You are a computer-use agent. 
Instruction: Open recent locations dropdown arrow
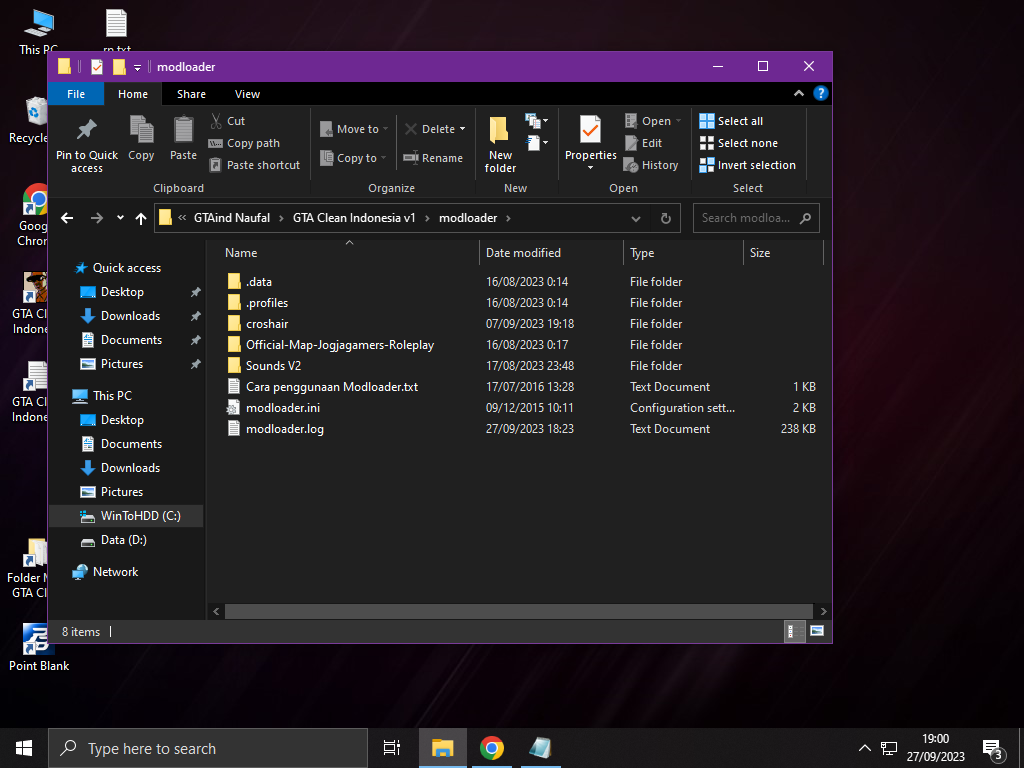(x=120, y=218)
